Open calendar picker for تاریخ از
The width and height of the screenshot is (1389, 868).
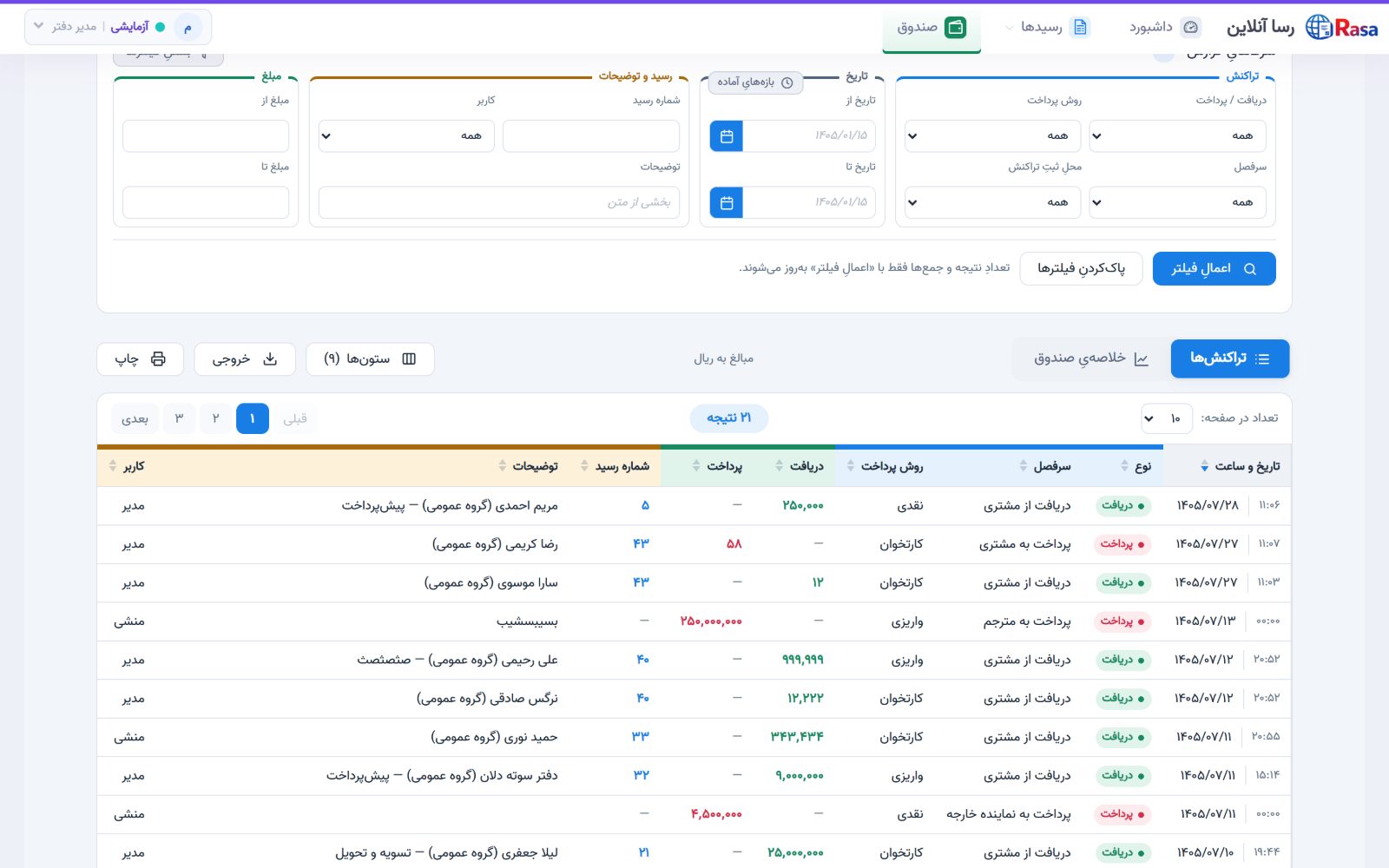[727, 136]
